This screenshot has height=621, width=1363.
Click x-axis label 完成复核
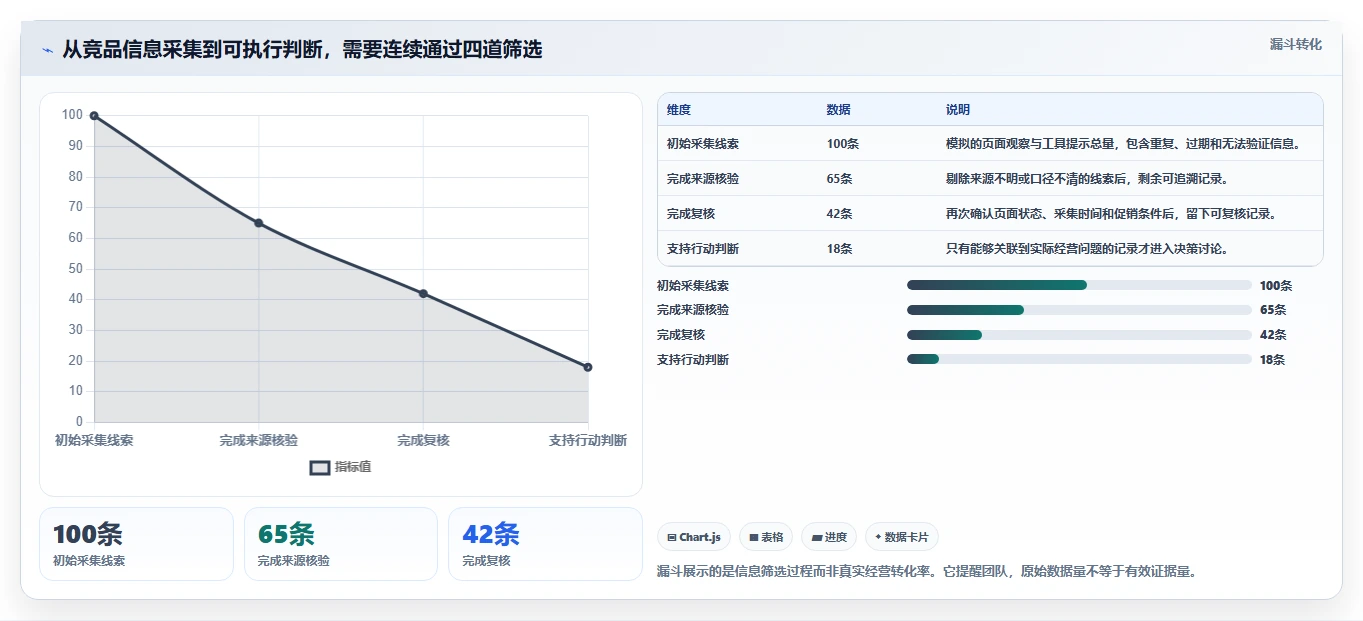pos(423,440)
